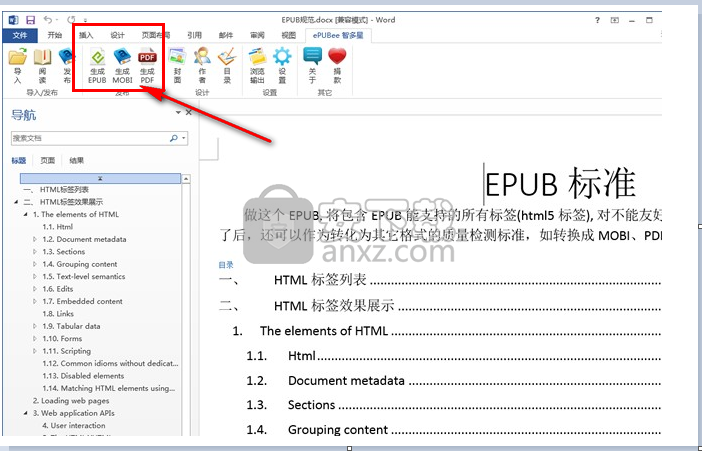The image size is (702, 451).
Task: Click the 关于 about speech bubble icon
Action: pos(312,66)
